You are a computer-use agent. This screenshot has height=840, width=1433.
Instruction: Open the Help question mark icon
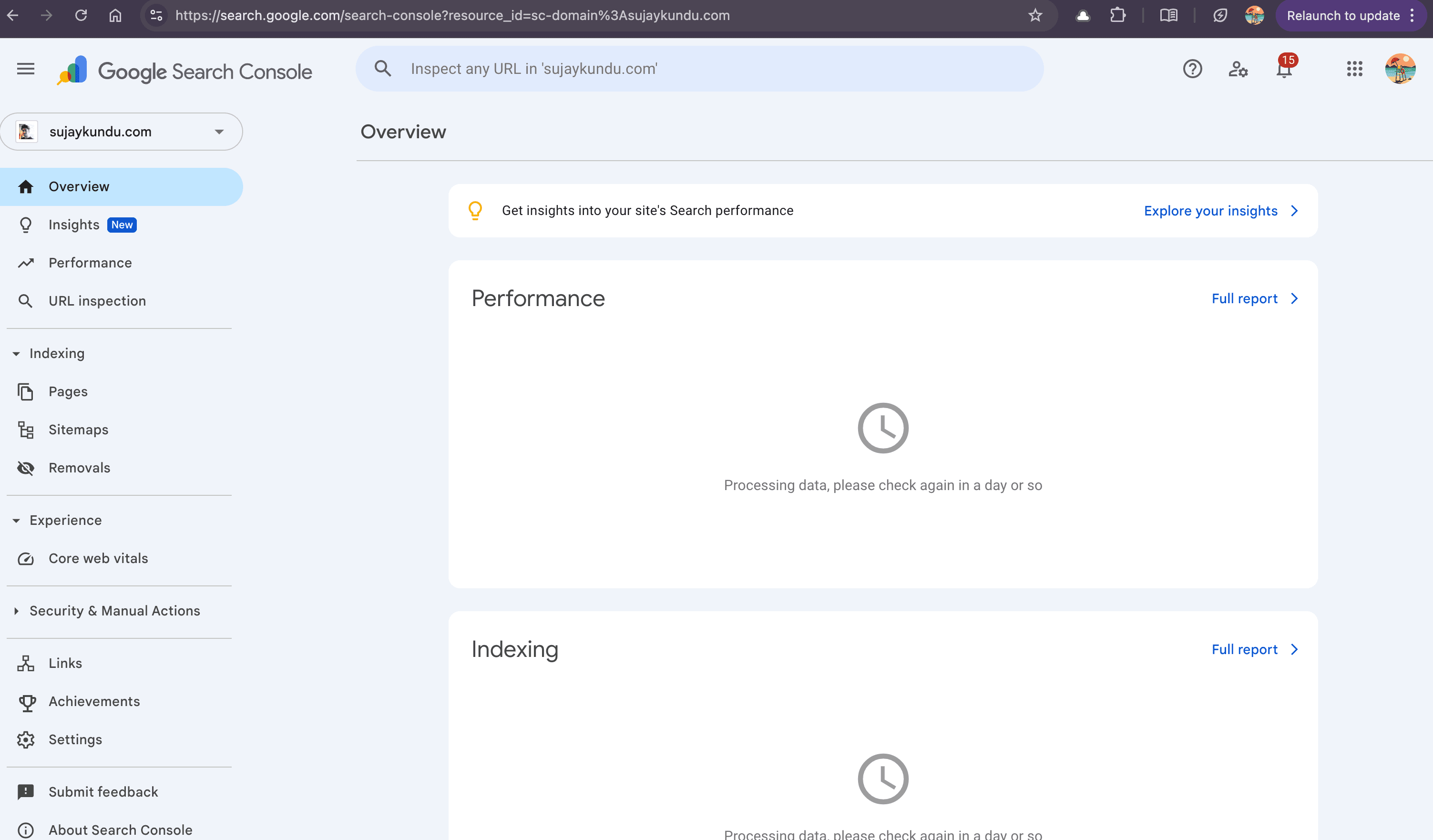pyautogui.click(x=1193, y=69)
